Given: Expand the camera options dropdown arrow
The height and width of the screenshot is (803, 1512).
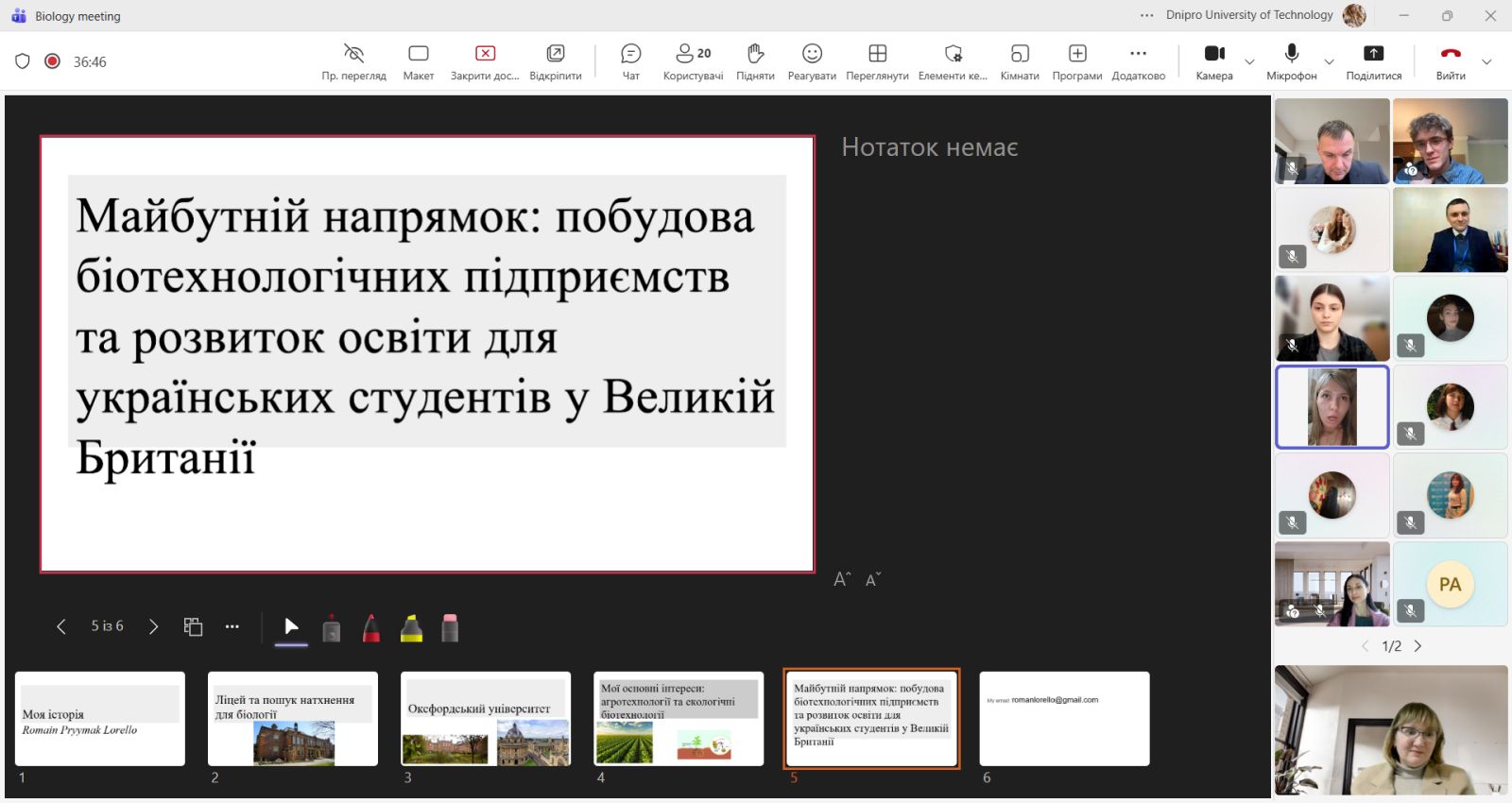Looking at the screenshot, I should [1249, 62].
